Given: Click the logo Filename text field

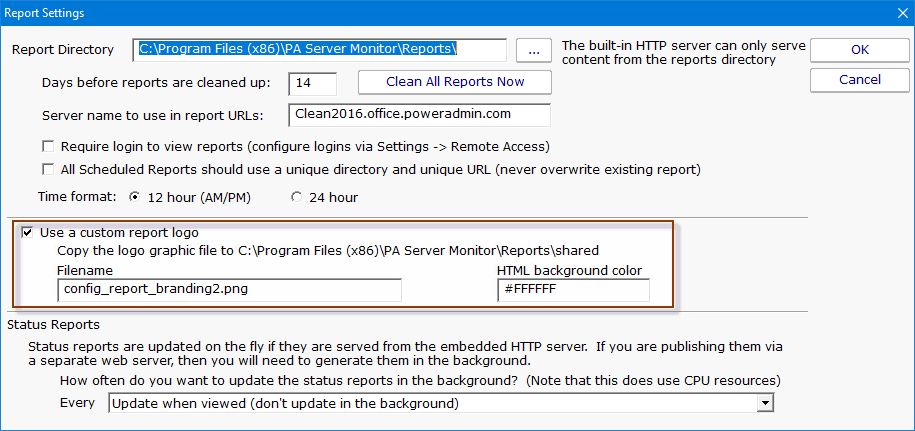Looking at the screenshot, I should [x=229, y=290].
